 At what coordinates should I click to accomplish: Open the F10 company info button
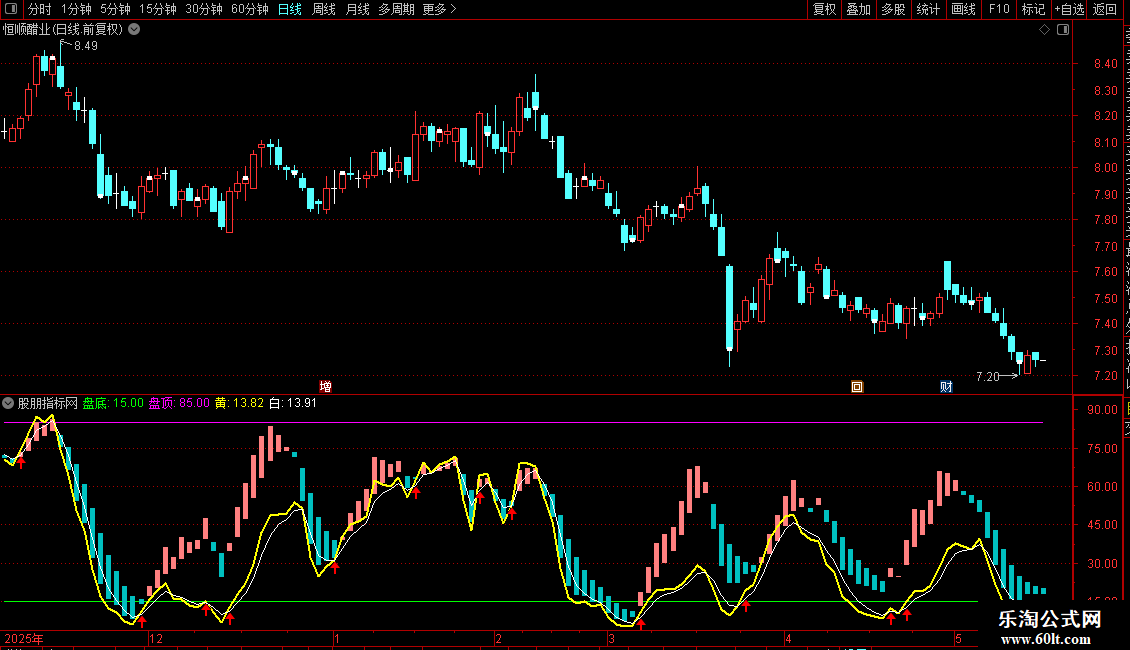tap(999, 9)
